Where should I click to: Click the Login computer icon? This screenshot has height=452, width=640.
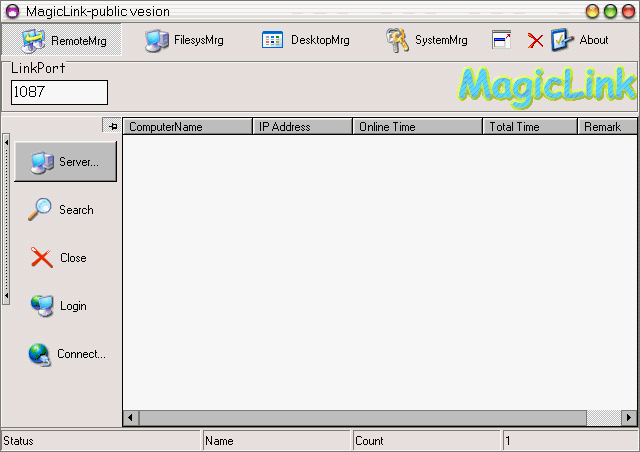click(x=42, y=306)
